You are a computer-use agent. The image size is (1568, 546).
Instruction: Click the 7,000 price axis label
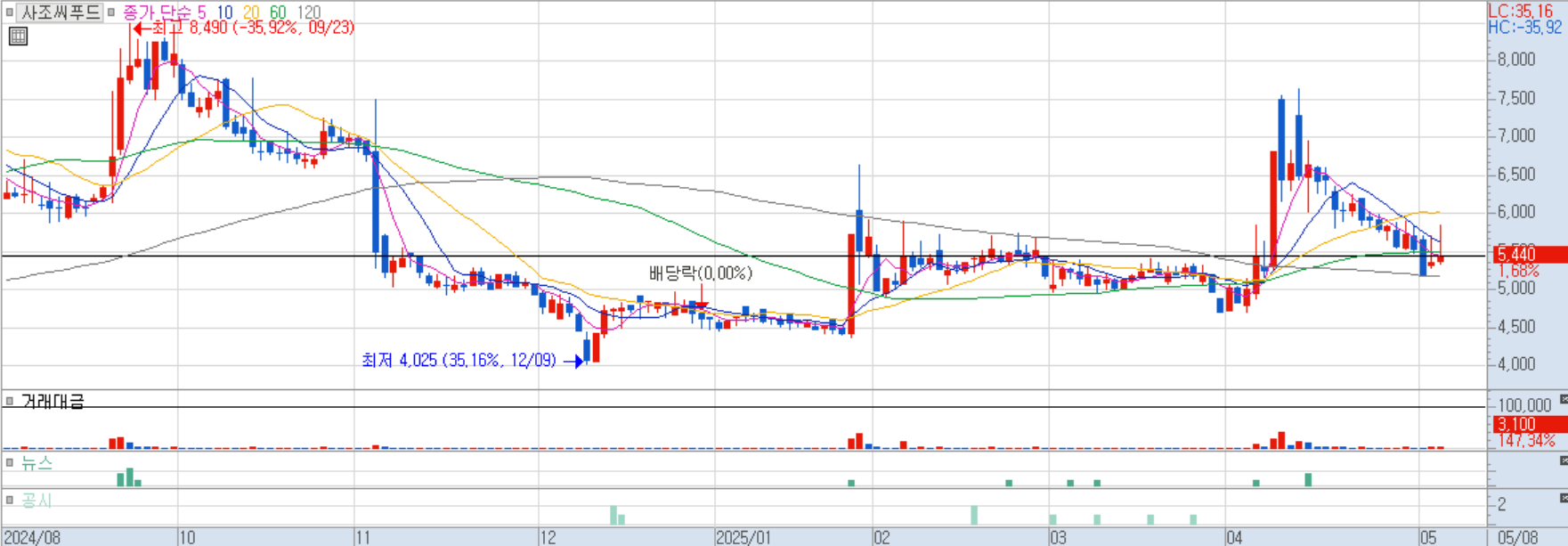tap(1516, 135)
